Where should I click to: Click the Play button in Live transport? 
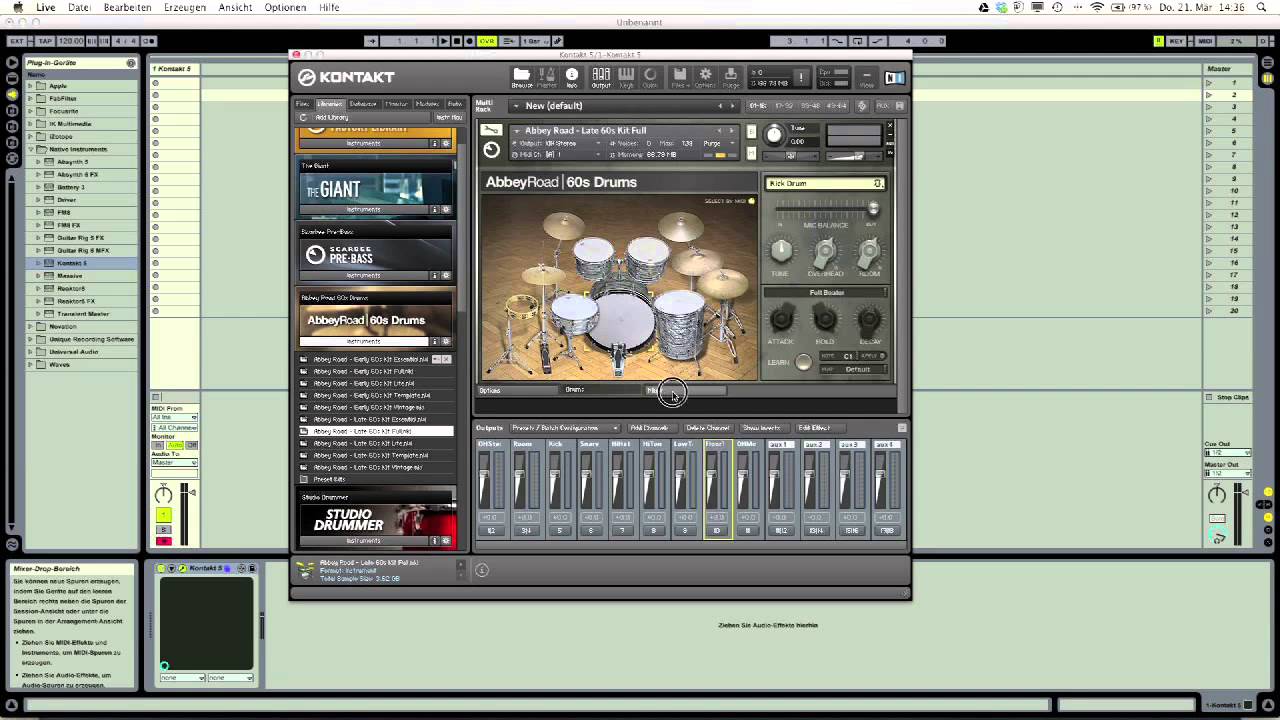pos(444,41)
